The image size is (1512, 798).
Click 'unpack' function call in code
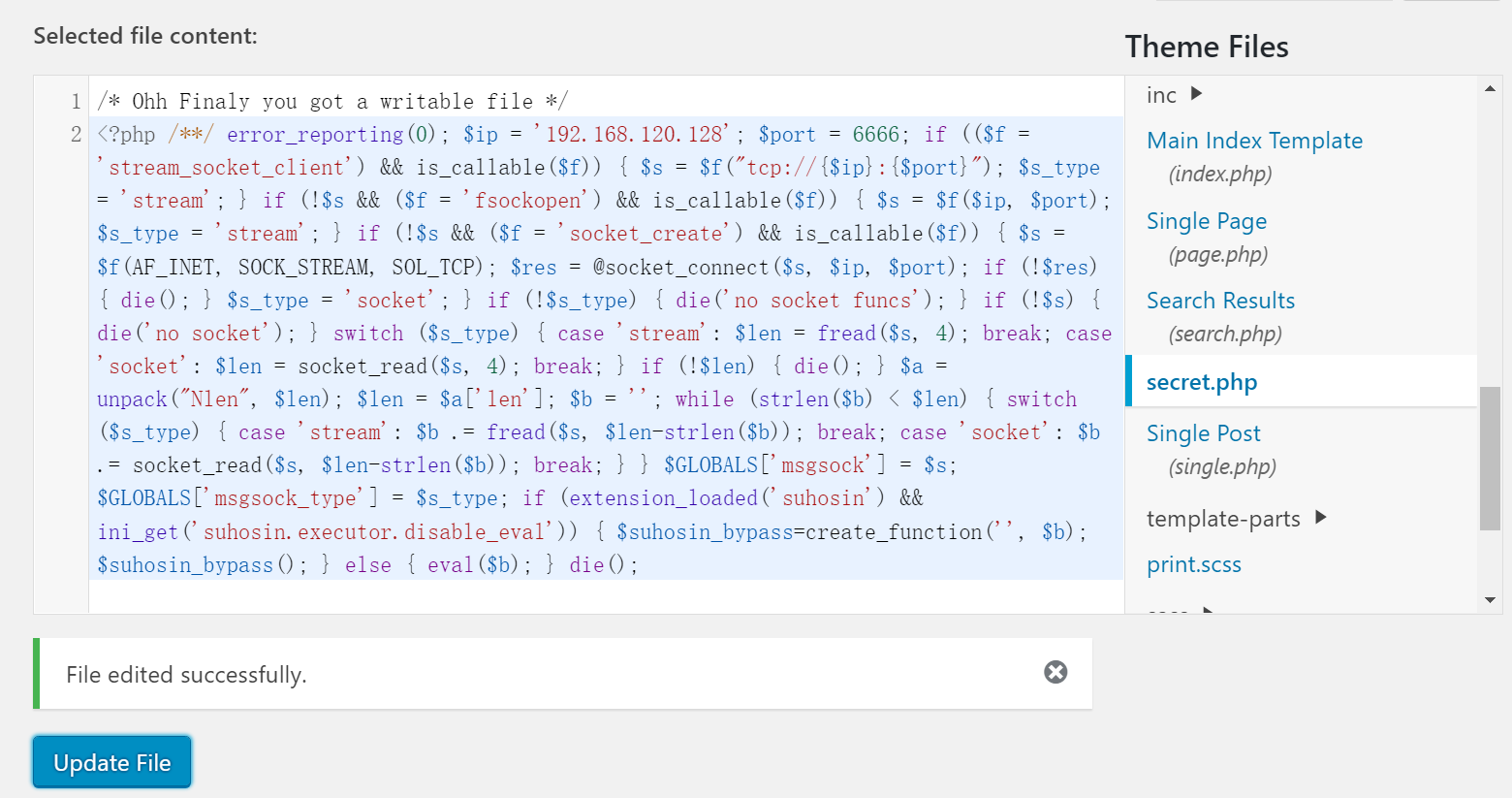(133, 399)
